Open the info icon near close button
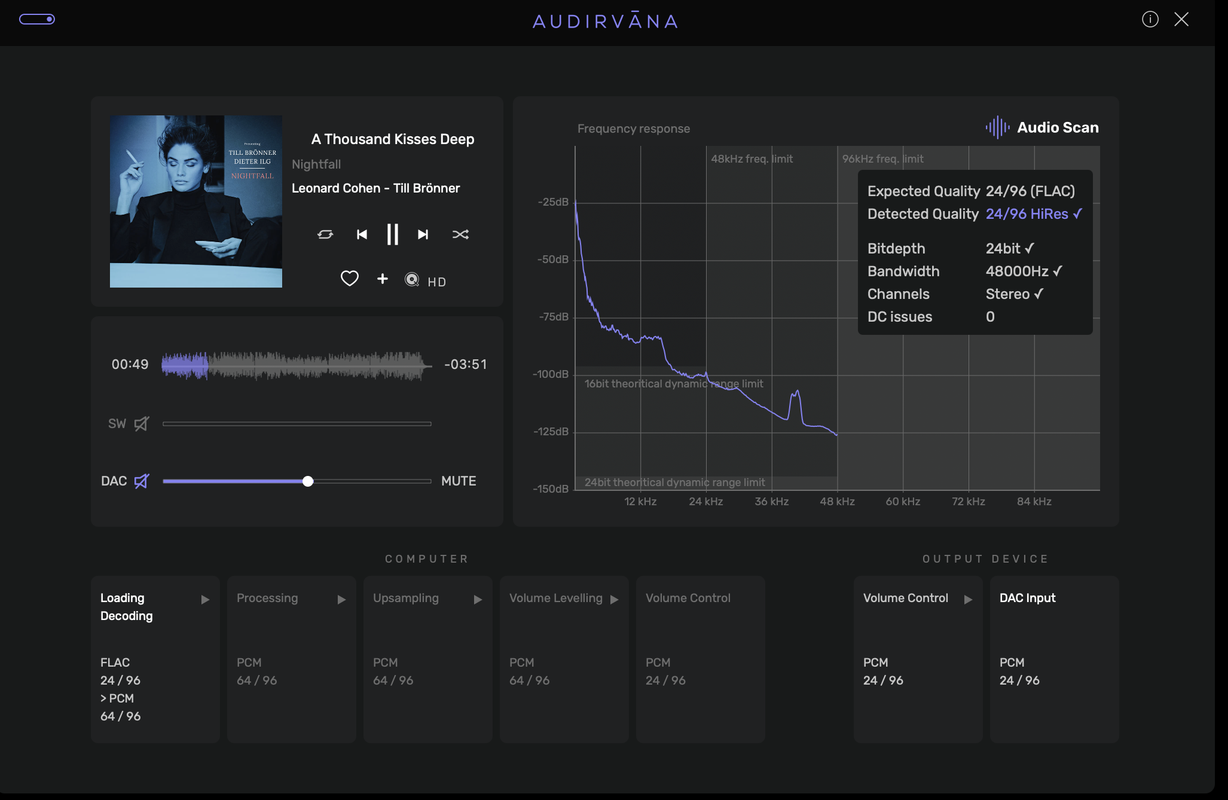 [x=1150, y=19]
